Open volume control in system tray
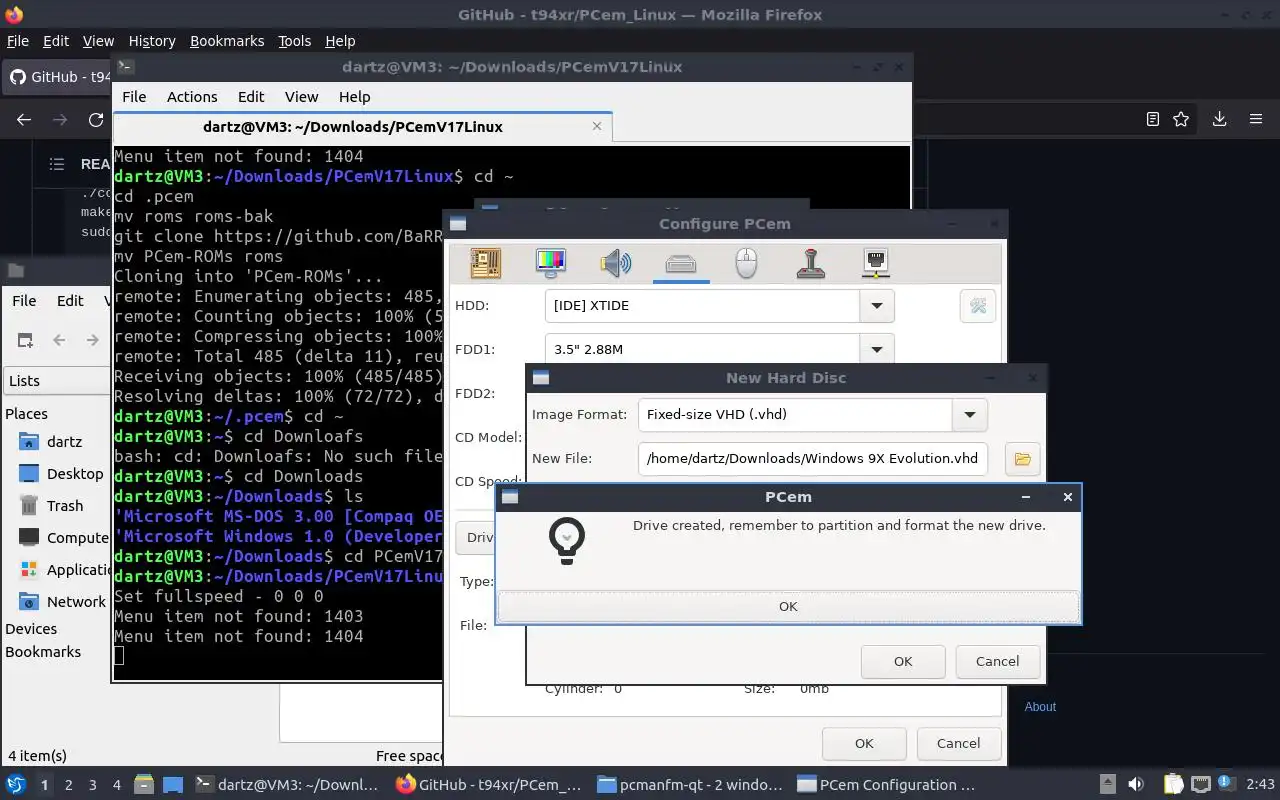The height and width of the screenshot is (800, 1280). 1136,785
